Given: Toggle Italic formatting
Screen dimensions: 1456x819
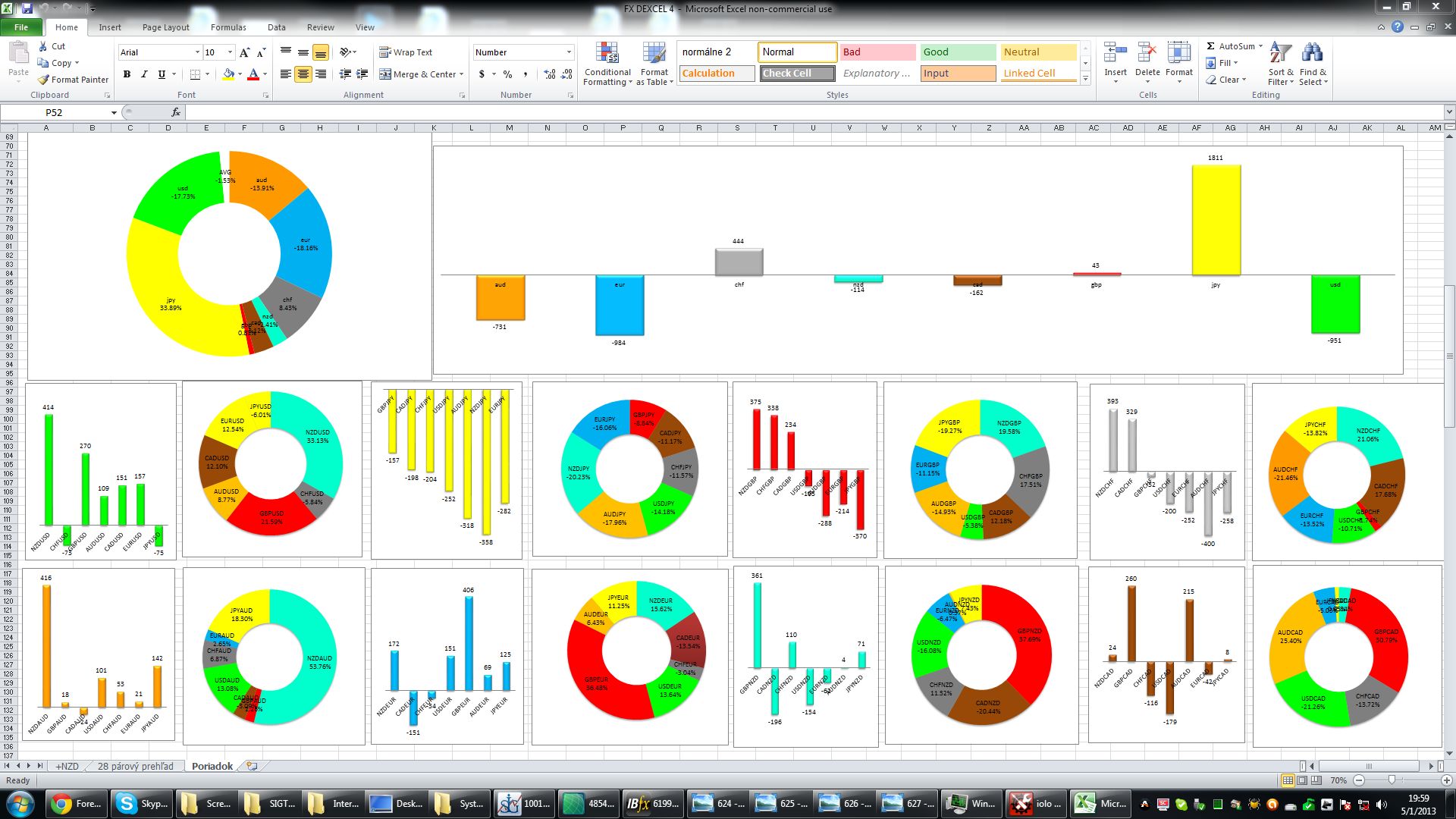Looking at the screenshot, I should click(x=144, y=74).
